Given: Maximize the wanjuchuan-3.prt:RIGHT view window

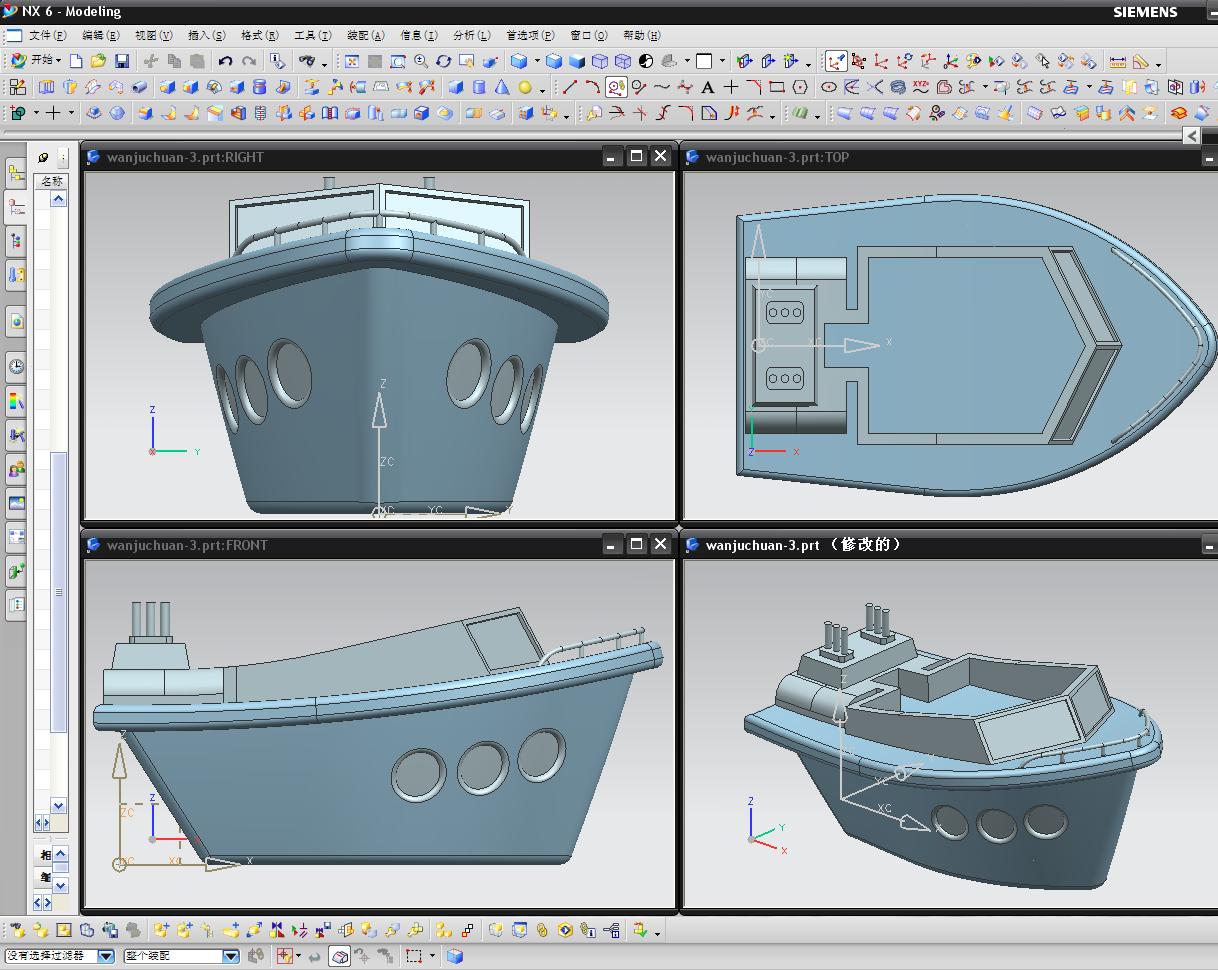Looking at the screenshot, I should click(636, 156).
